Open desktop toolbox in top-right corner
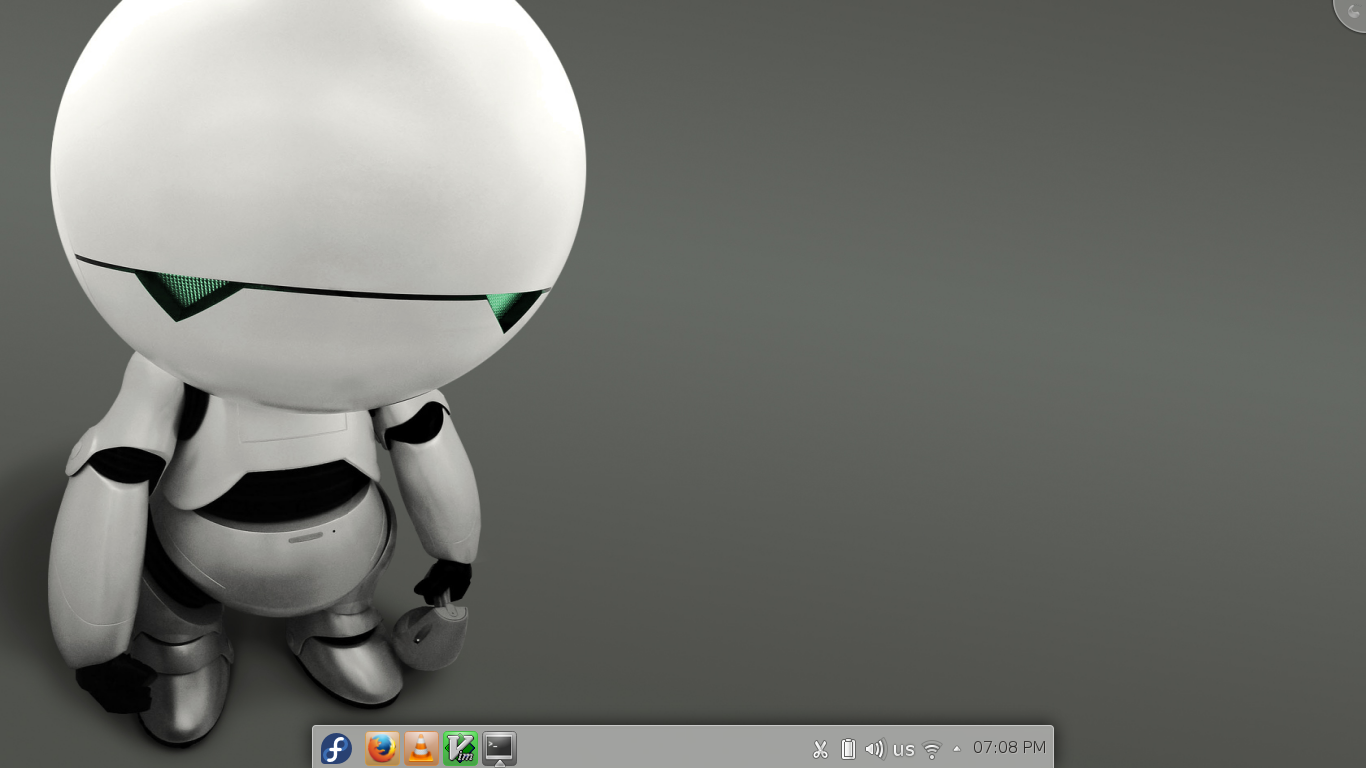The image size is (1366, 768). click(x=1351, y=12)
